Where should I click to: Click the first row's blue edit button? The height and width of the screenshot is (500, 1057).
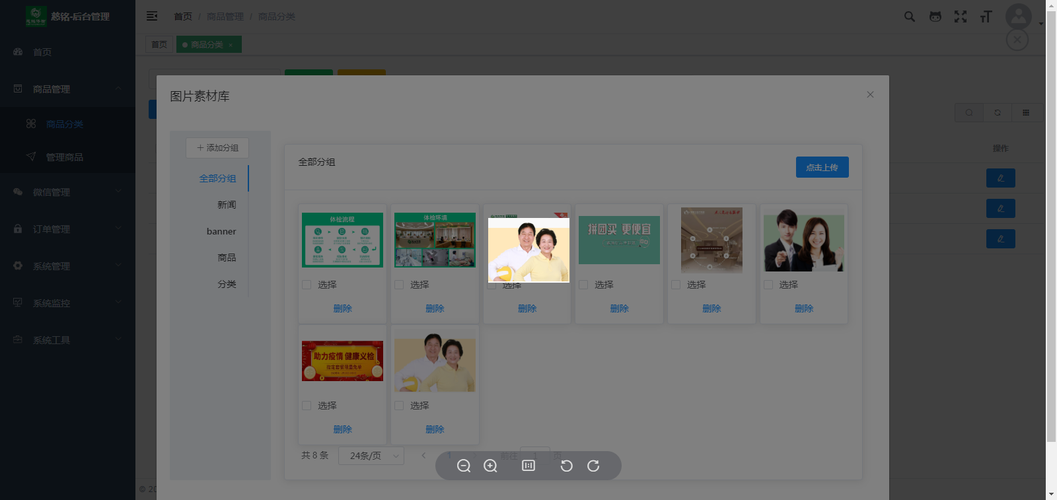click(1000, 178)
